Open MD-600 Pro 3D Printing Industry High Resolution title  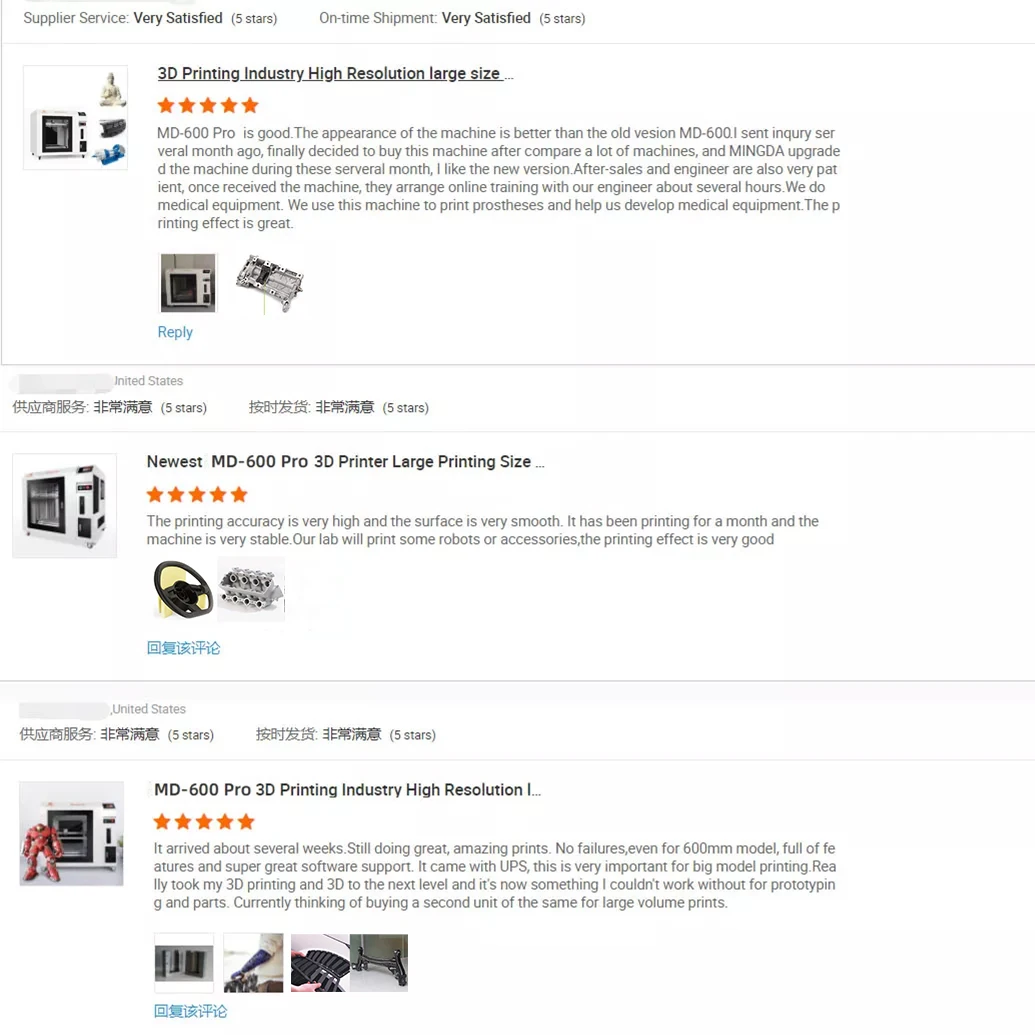(347, 789)
